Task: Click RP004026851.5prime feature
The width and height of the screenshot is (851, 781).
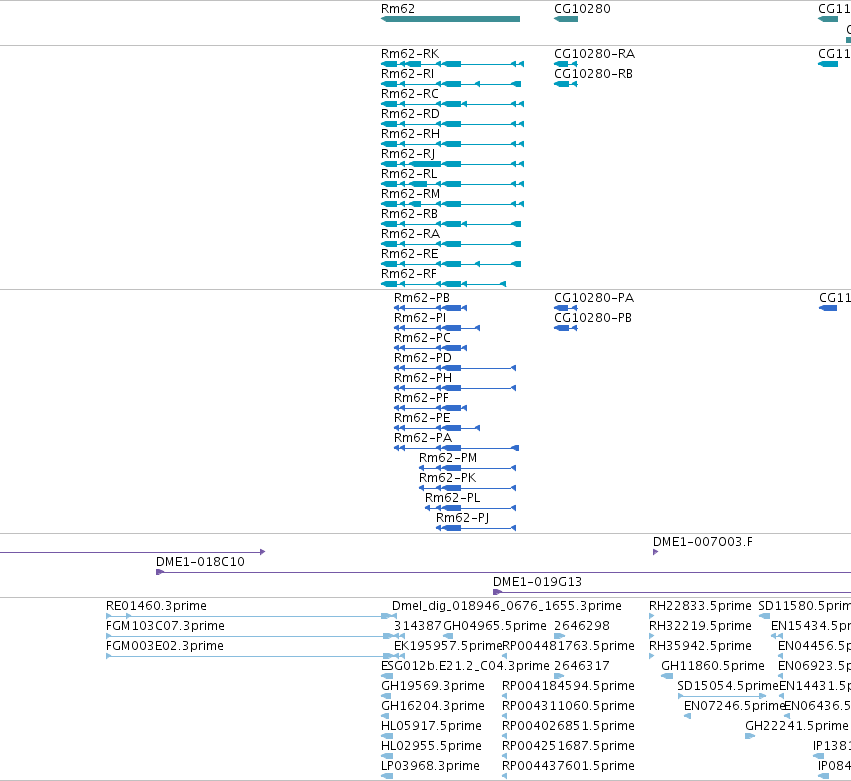Action: (x=505, y=736)
